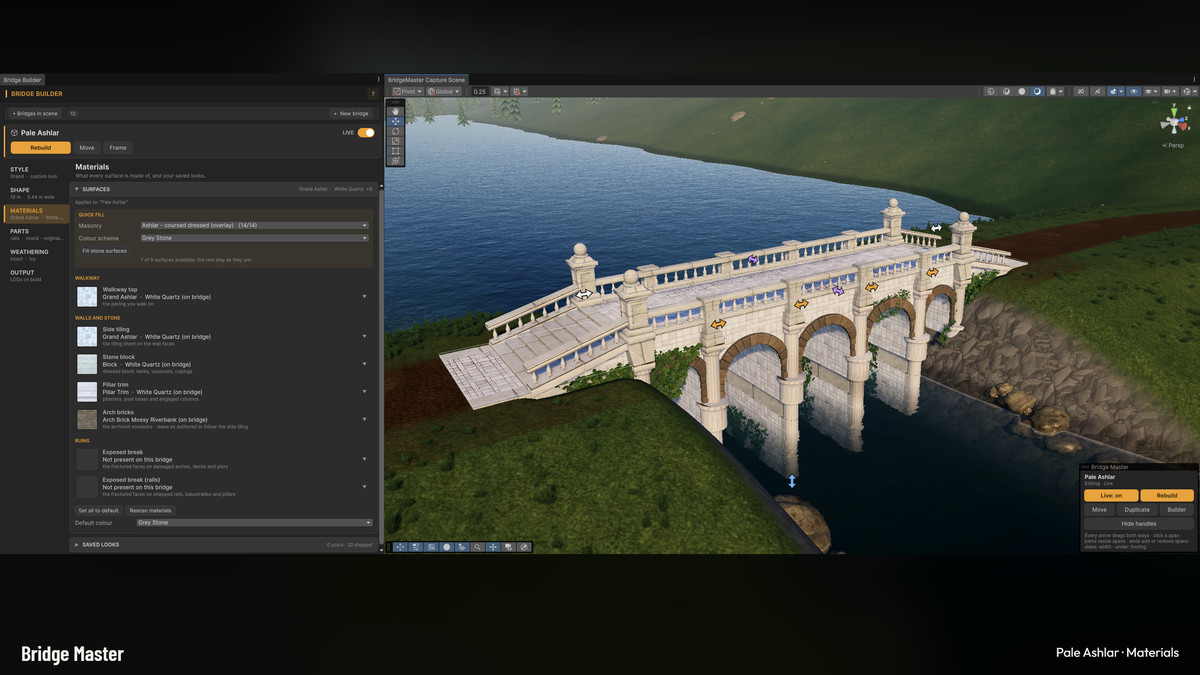Open the Colour scheme dropdown
Screen dimensions: 1200x675
coord(255,238)
